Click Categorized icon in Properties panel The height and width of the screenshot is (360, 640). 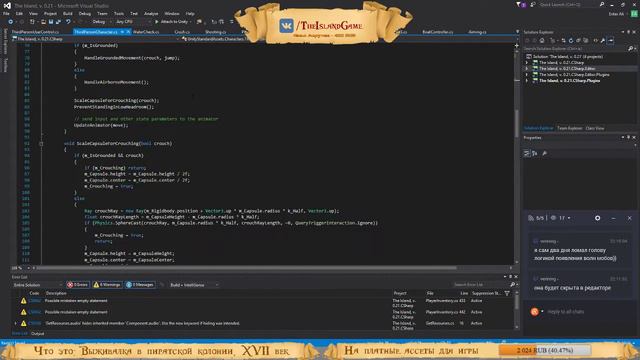click(x=527, y=153)
